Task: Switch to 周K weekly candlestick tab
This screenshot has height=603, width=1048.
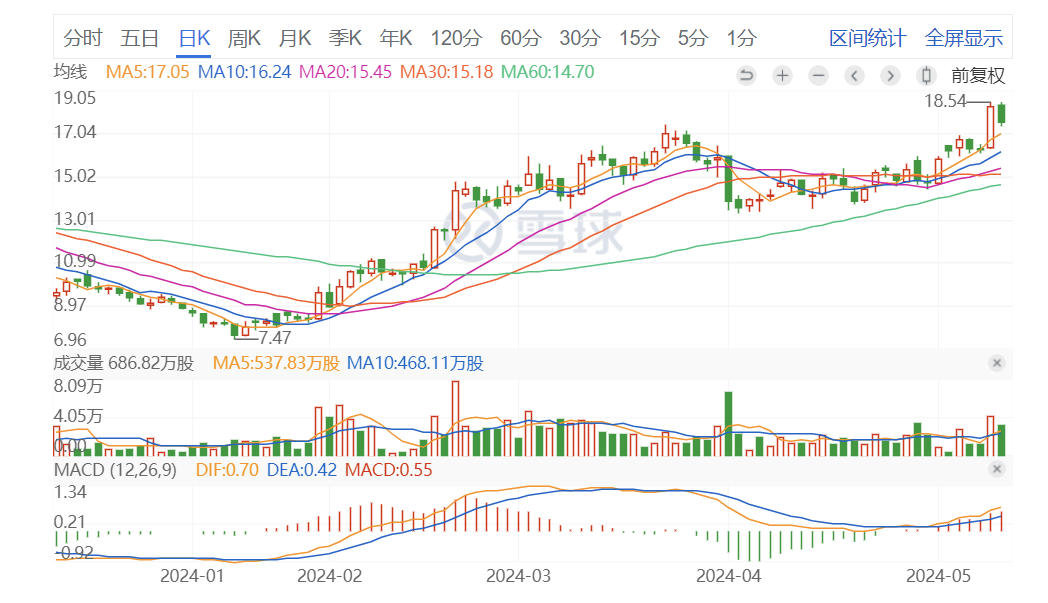Action: point(244,38)
